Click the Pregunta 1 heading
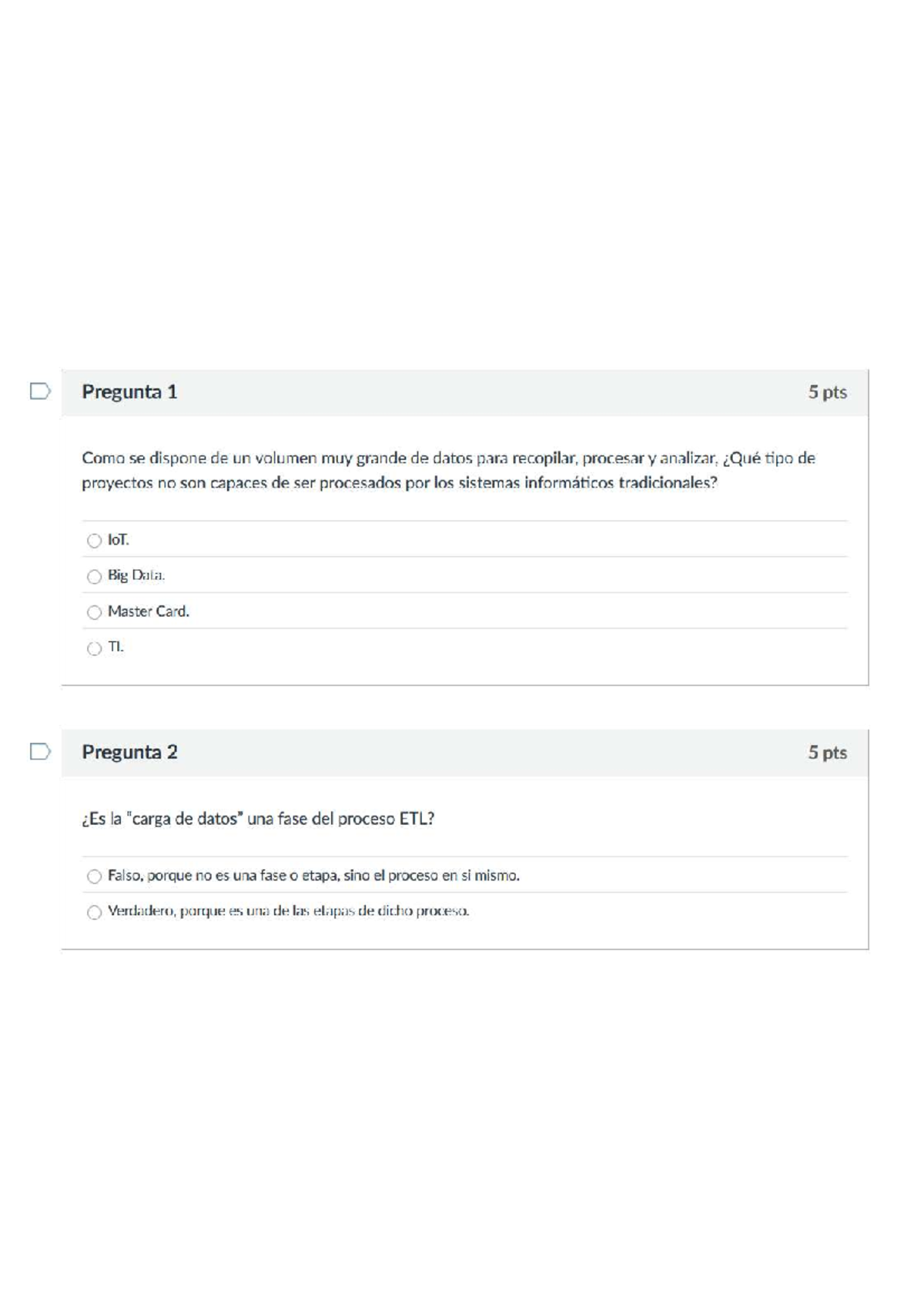The width and height of the screenshot is (924, 1308). point(129,392)
